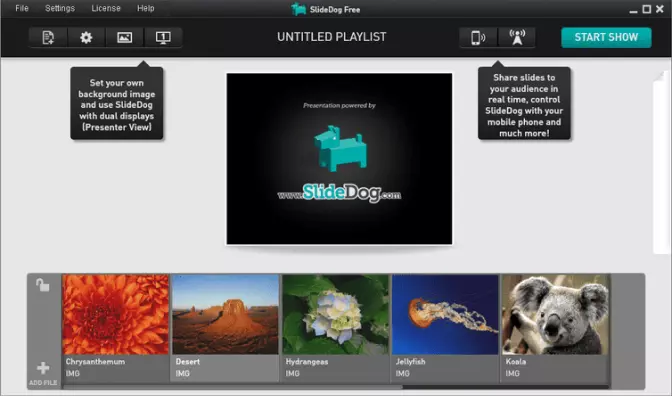Screen dimensions: 672x396
Task: Open the Settings menu
Action: click(x=60, y=8)
